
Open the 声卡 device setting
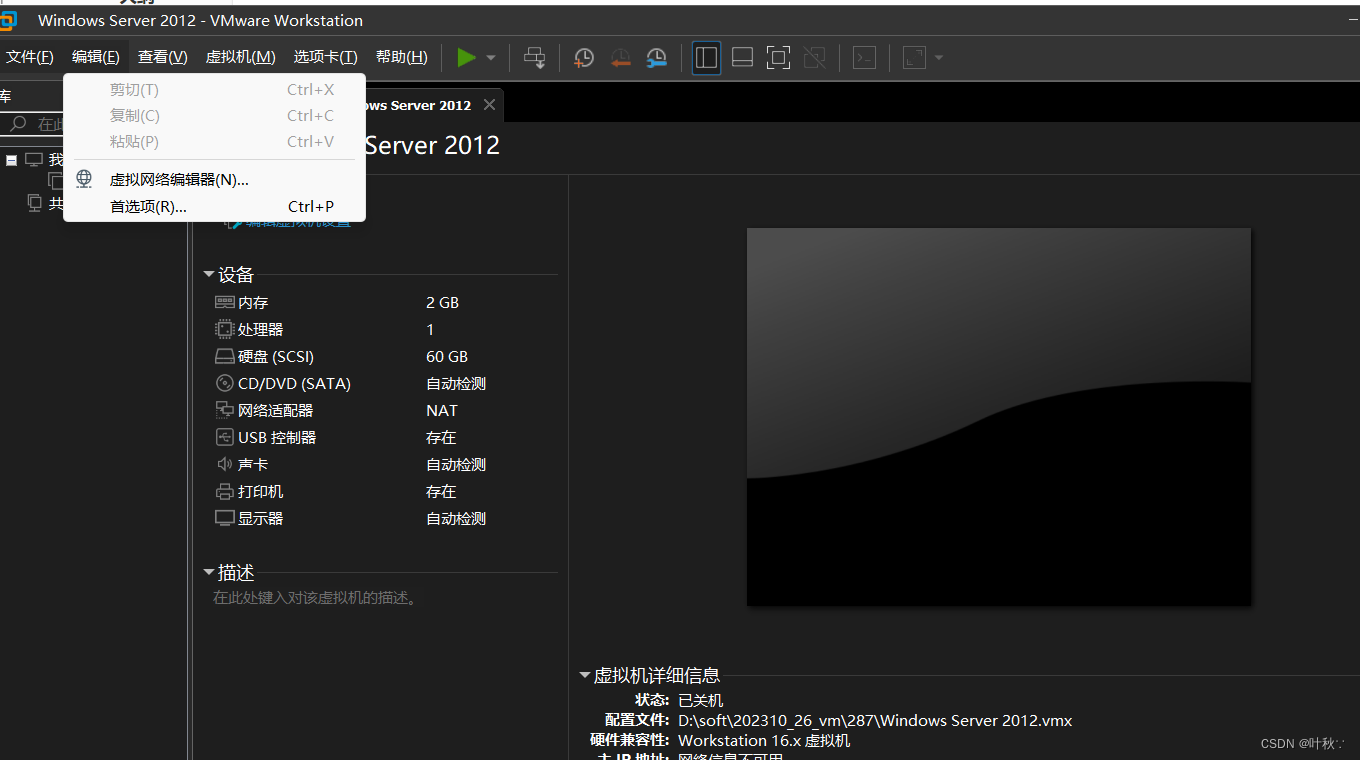pyautogui.click(x=253, y=464)
